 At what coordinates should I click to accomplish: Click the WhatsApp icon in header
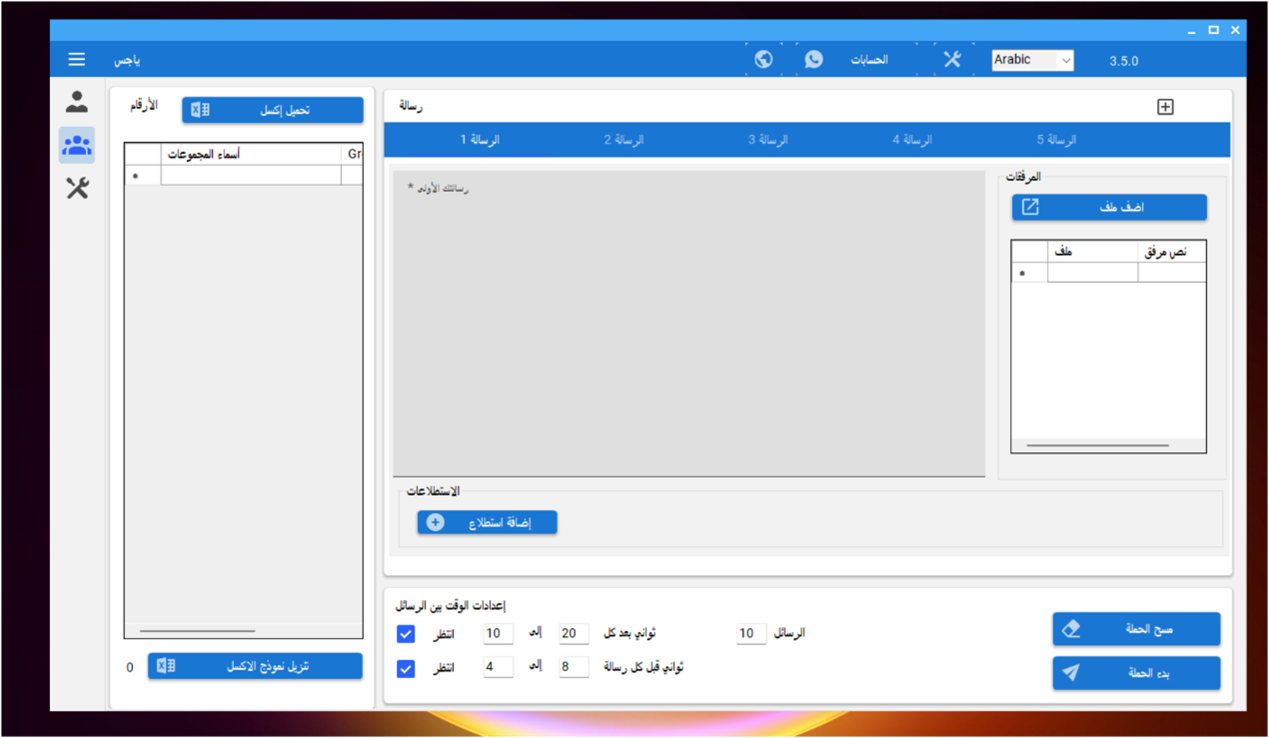pyautogui.click(x=814, y=60)
